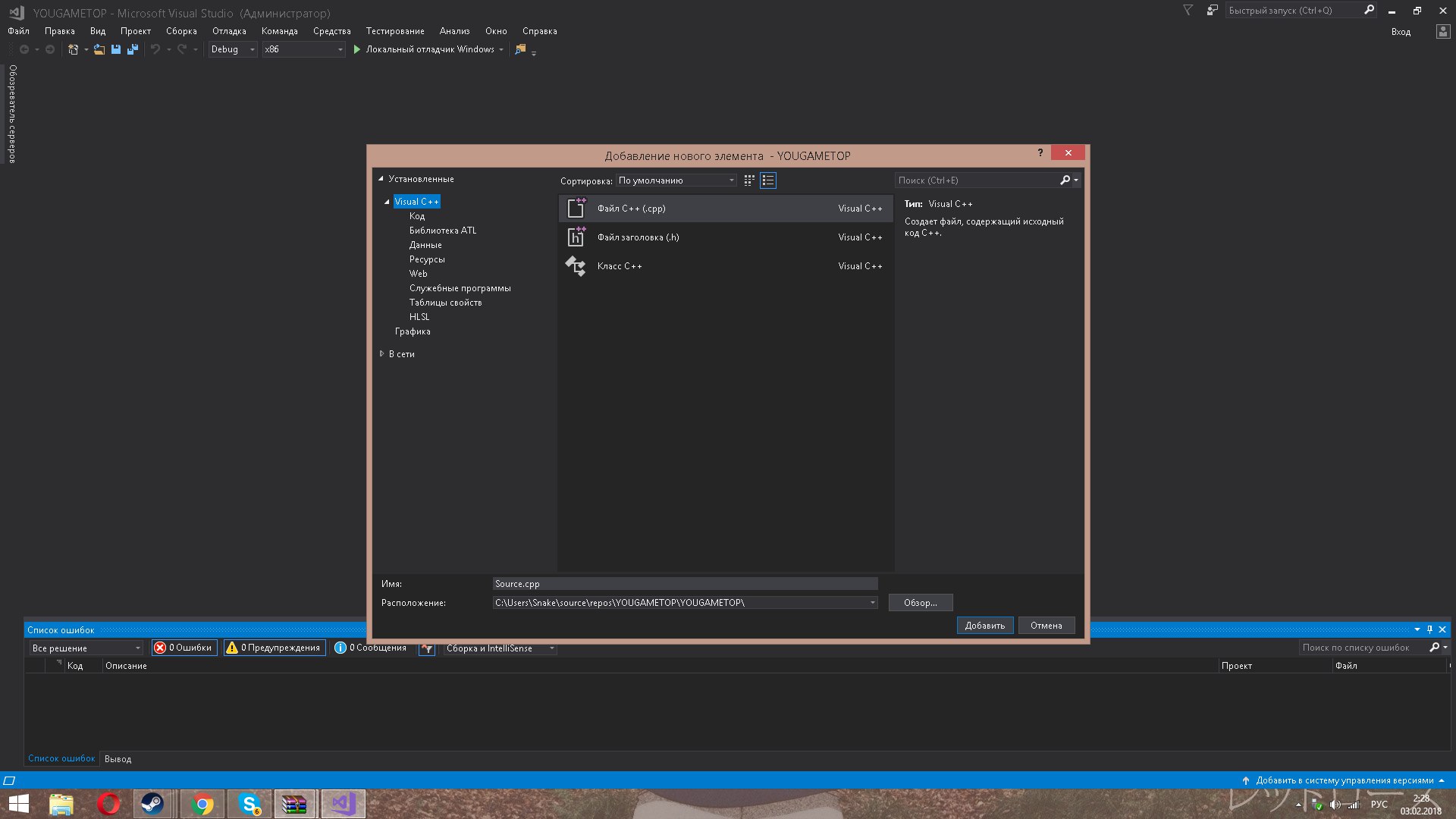Image resolution: width=1456 pixels, height=819 pixels.
Task: Select the Класс C++ template icon
Action: tap(576, 265)
